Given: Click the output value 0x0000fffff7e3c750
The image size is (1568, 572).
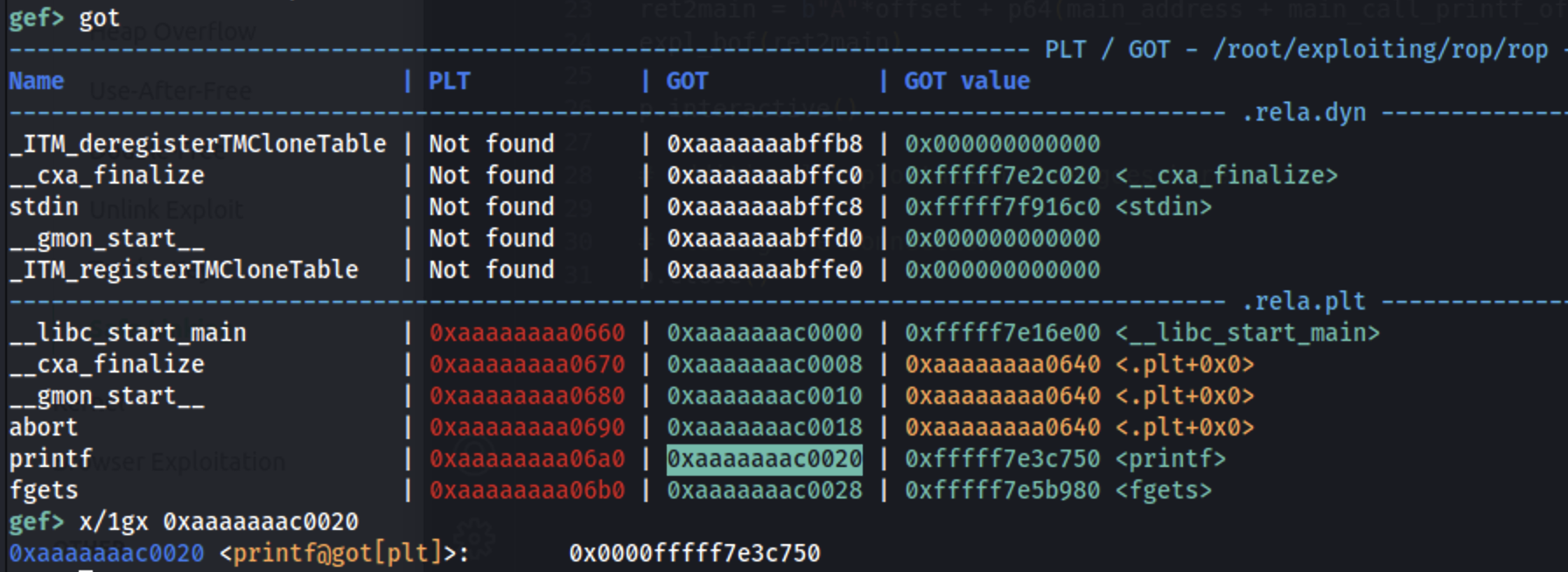Looking at the screenshot, I should tap(694, 554).
